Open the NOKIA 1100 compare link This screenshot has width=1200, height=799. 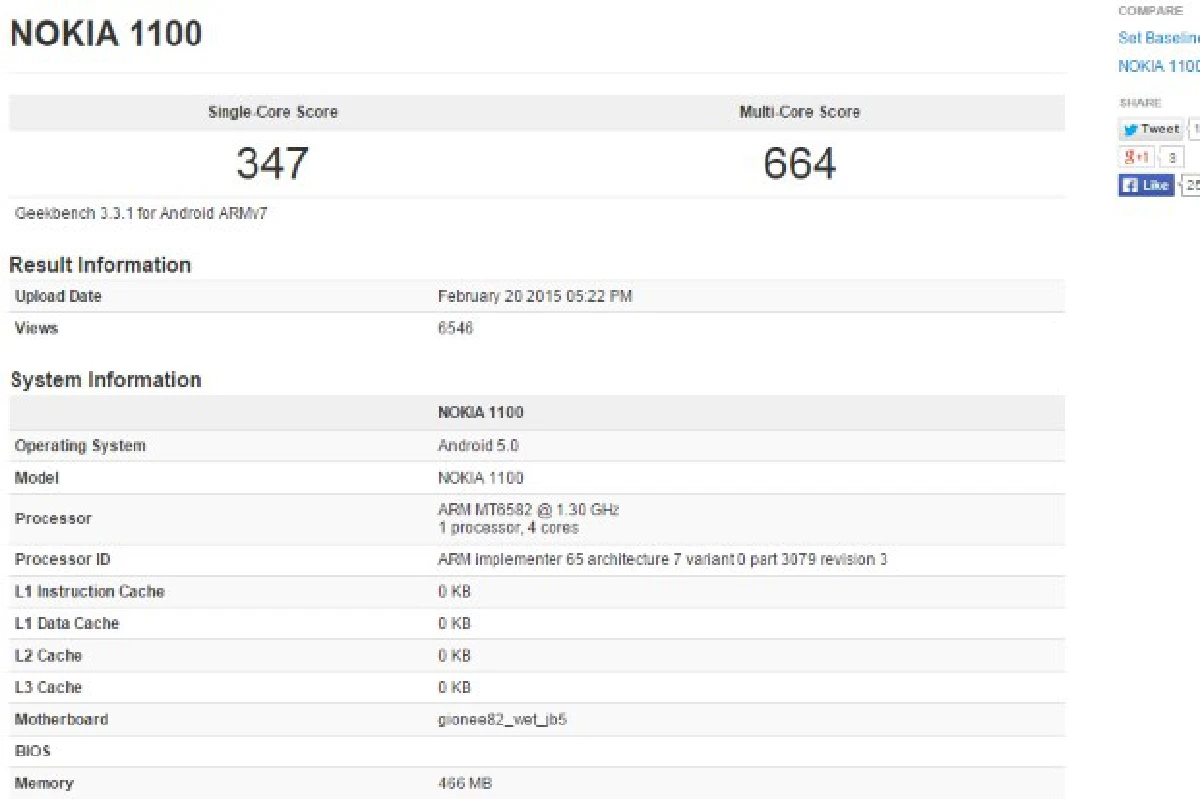tap(1159, 66)
